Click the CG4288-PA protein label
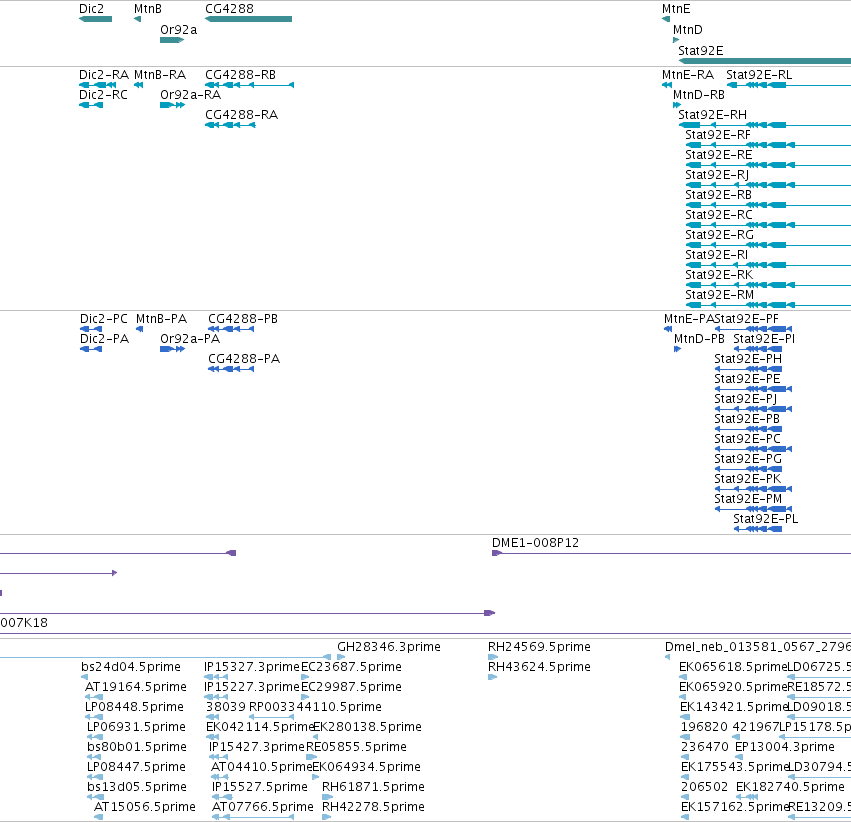 (x=244, y=359)
